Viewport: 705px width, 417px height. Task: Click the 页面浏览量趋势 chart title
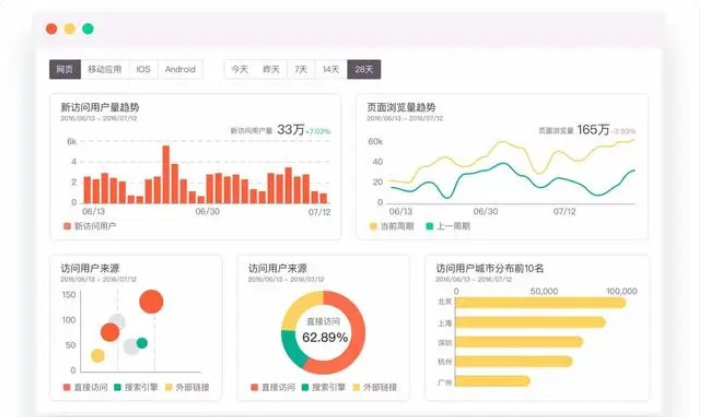click(x=401, y=107)
